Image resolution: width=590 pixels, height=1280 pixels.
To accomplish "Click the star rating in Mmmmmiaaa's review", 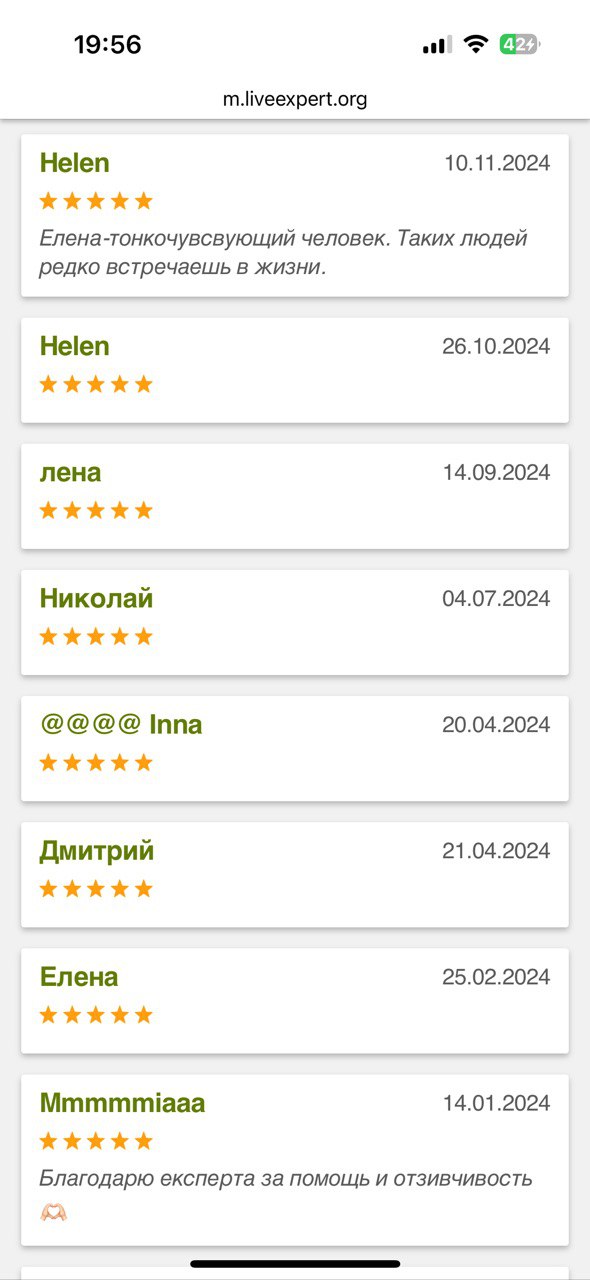I will click(x=96, y=1140).
